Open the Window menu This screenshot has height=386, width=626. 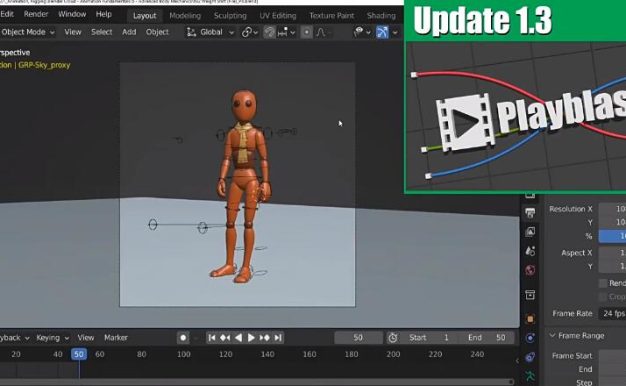(x=72, y=14)
